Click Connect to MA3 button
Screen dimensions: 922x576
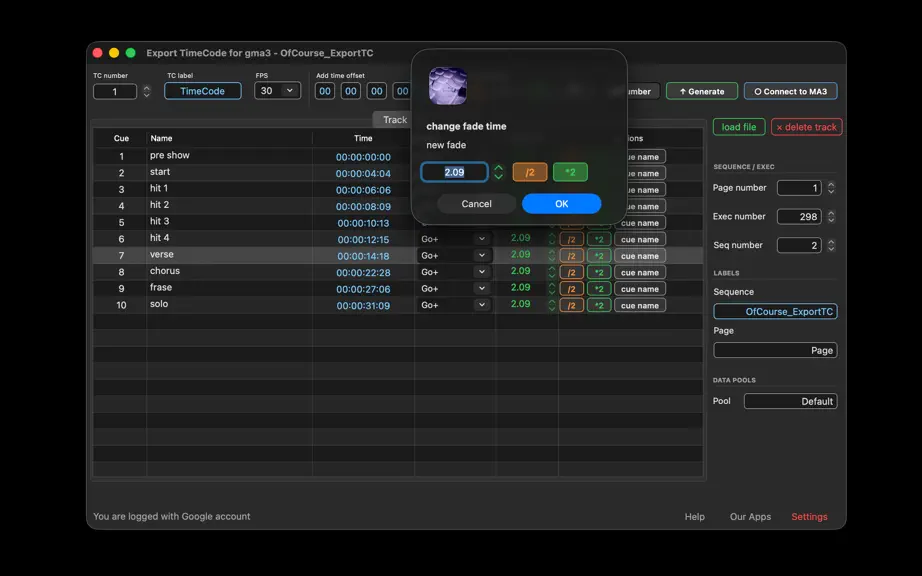[790, 91]
